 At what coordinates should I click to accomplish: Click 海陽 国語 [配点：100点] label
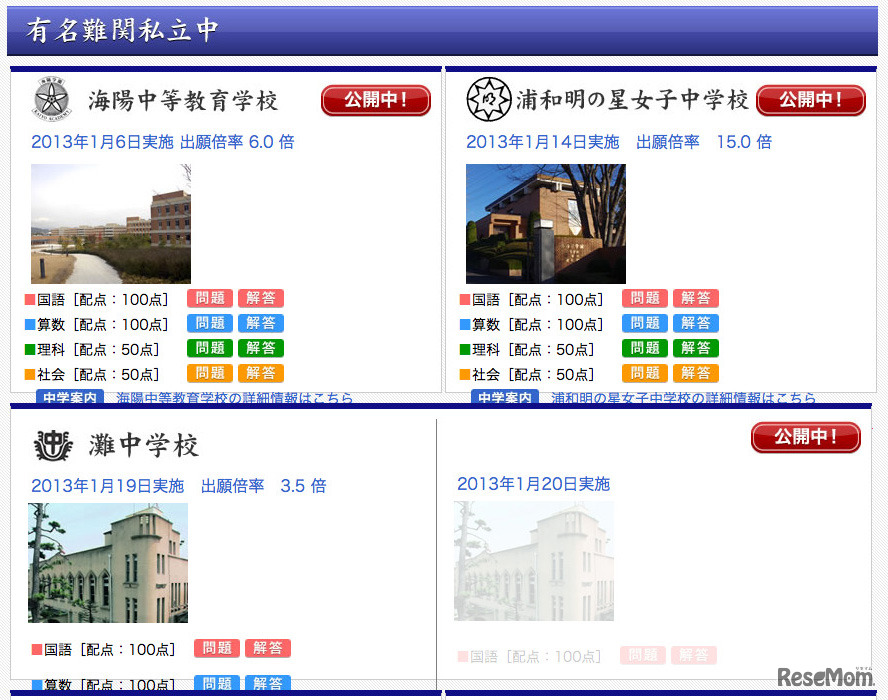[97, 299]
